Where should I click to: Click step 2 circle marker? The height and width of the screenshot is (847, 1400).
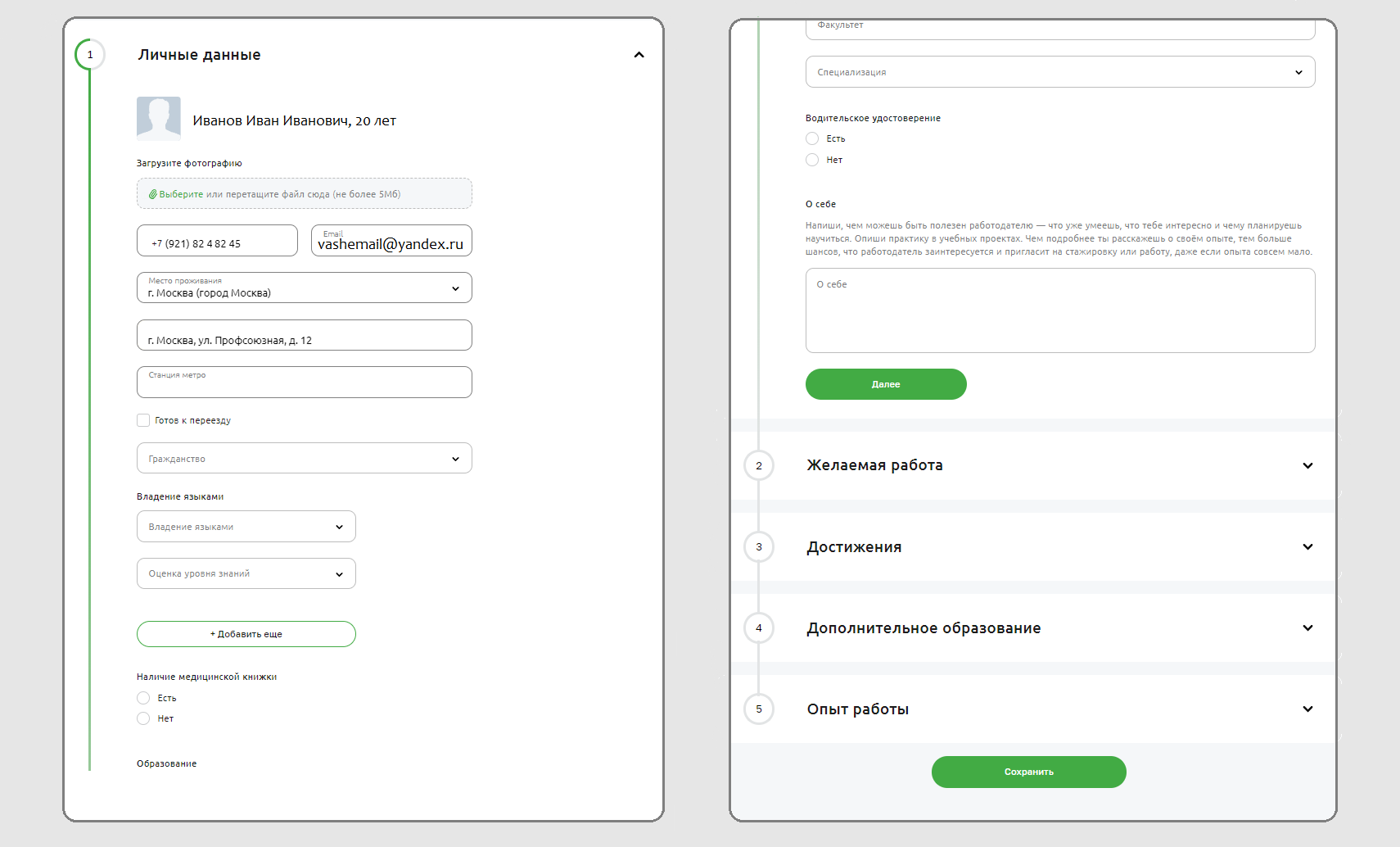[x=758, y=465]
